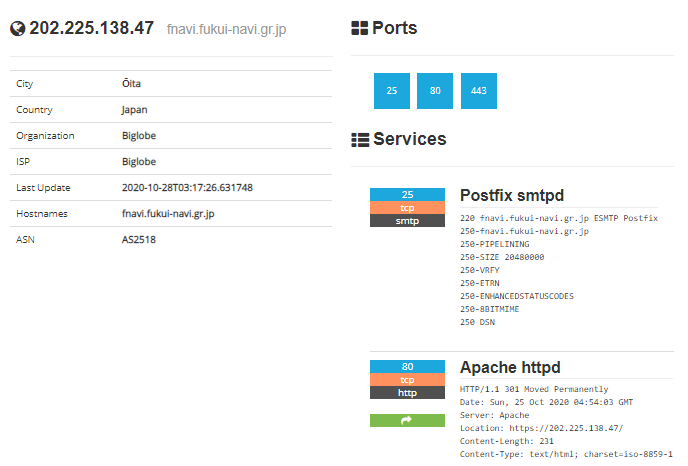Click the 202.225.138.47 IP heading
The height and width of the screenshot is (466, 688).
point(91,28)
